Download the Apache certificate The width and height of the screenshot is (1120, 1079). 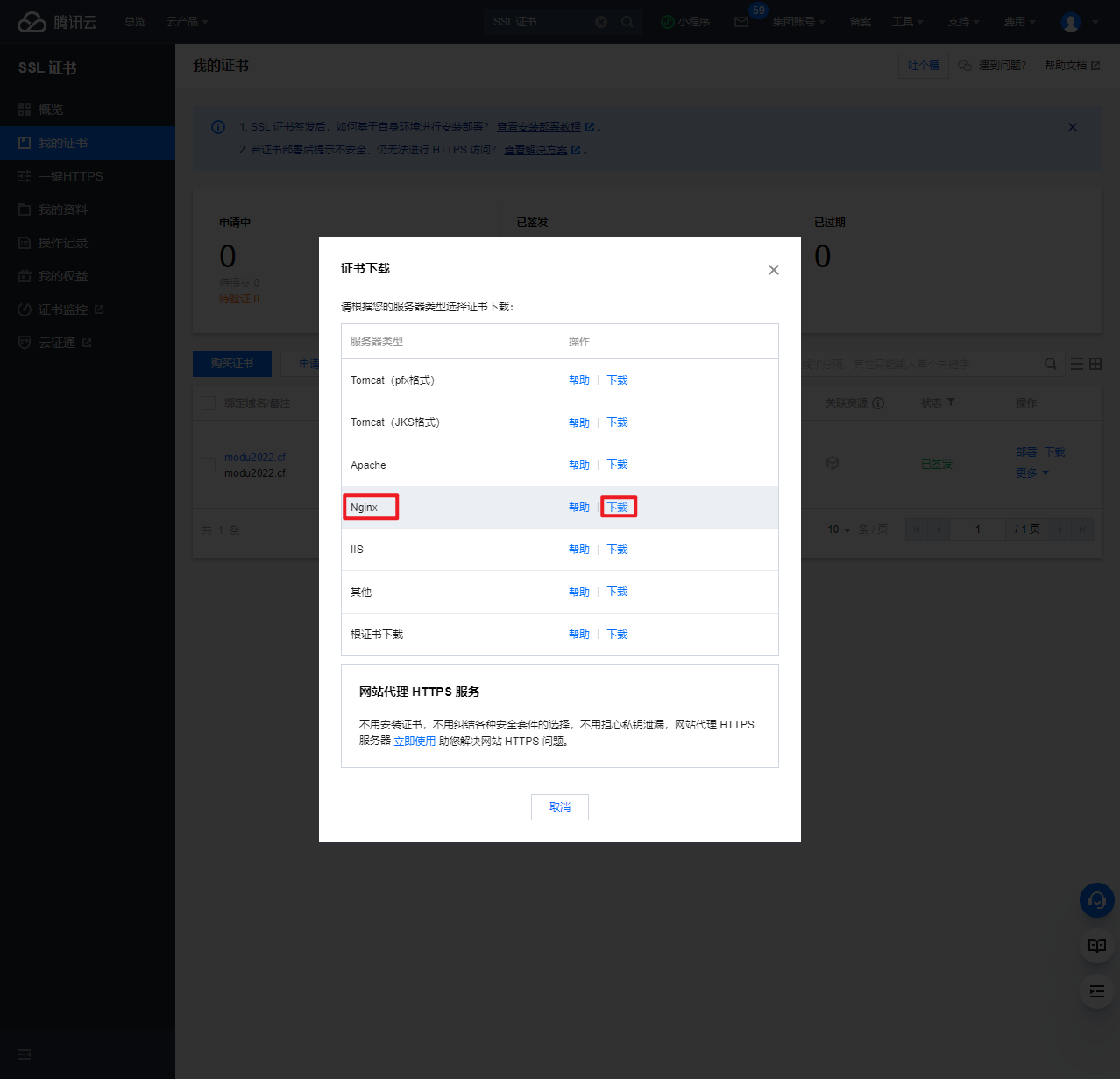tap(618, 465)
